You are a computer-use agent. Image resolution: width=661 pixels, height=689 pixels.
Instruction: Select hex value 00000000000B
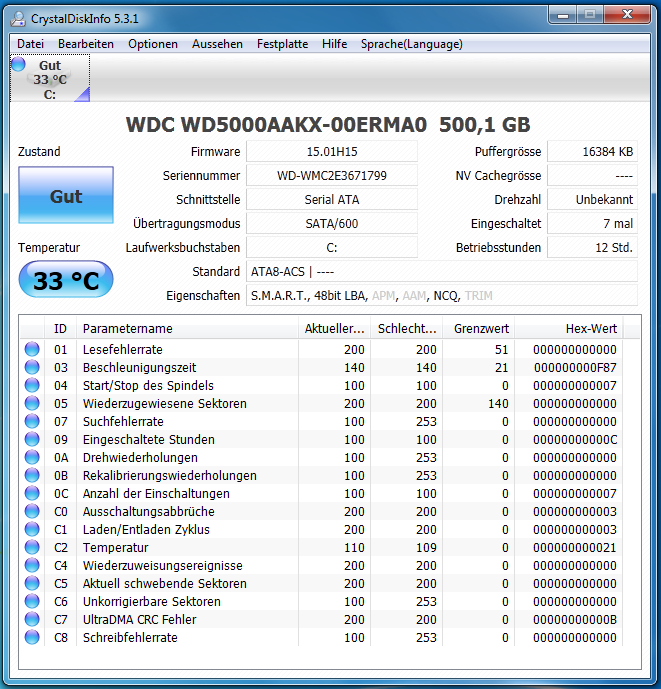pos(575,620)
